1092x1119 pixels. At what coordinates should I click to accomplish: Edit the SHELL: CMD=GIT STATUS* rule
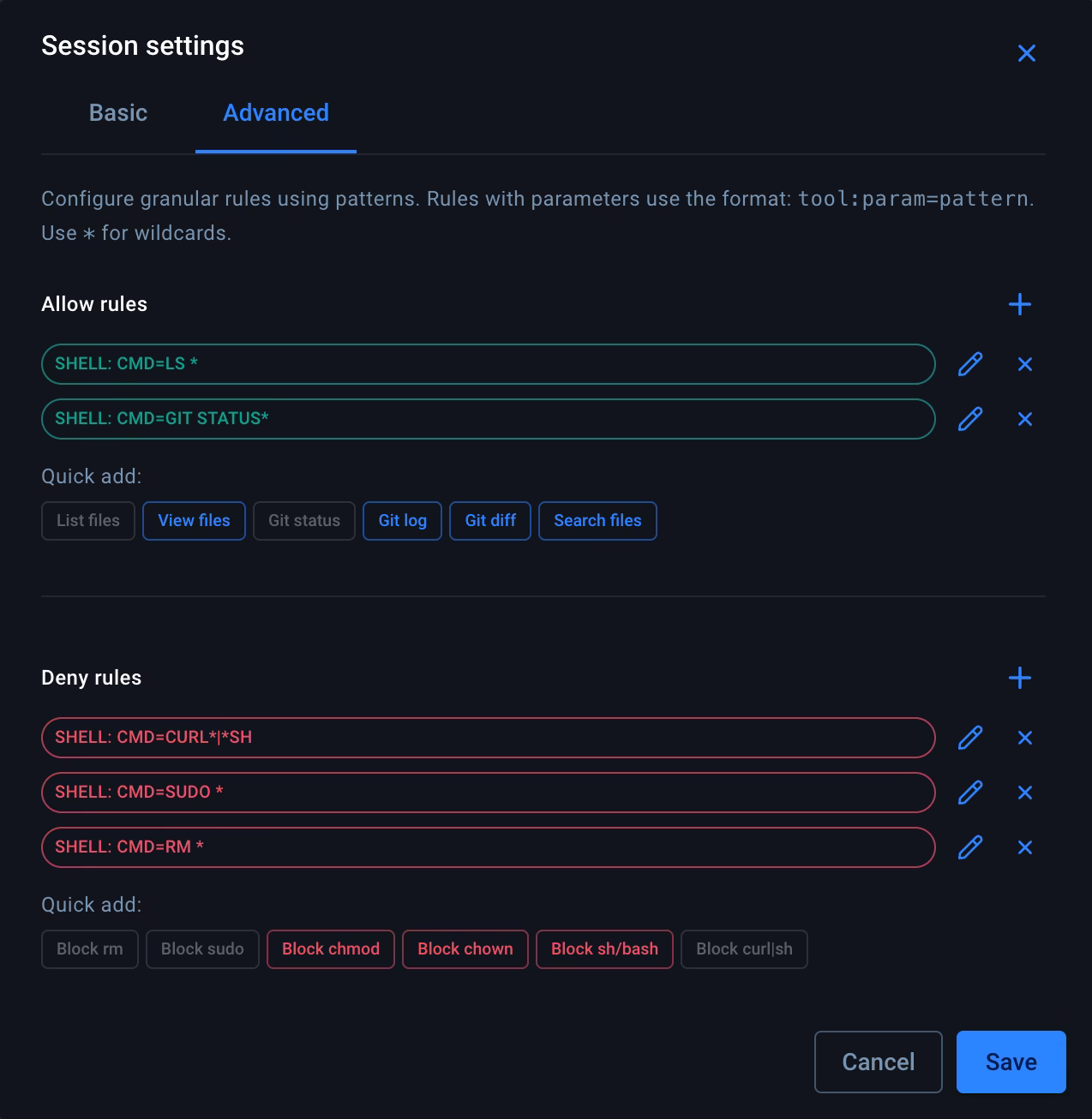click(969, 419)
